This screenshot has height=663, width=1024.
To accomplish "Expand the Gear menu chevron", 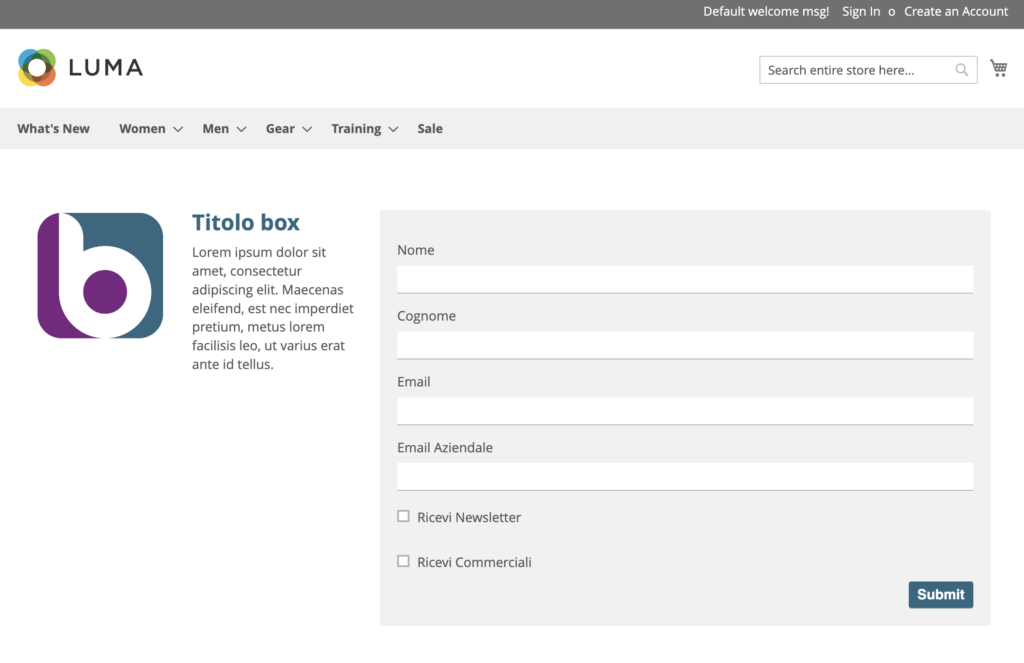I will pyautogui.click(x=307, y=129).
